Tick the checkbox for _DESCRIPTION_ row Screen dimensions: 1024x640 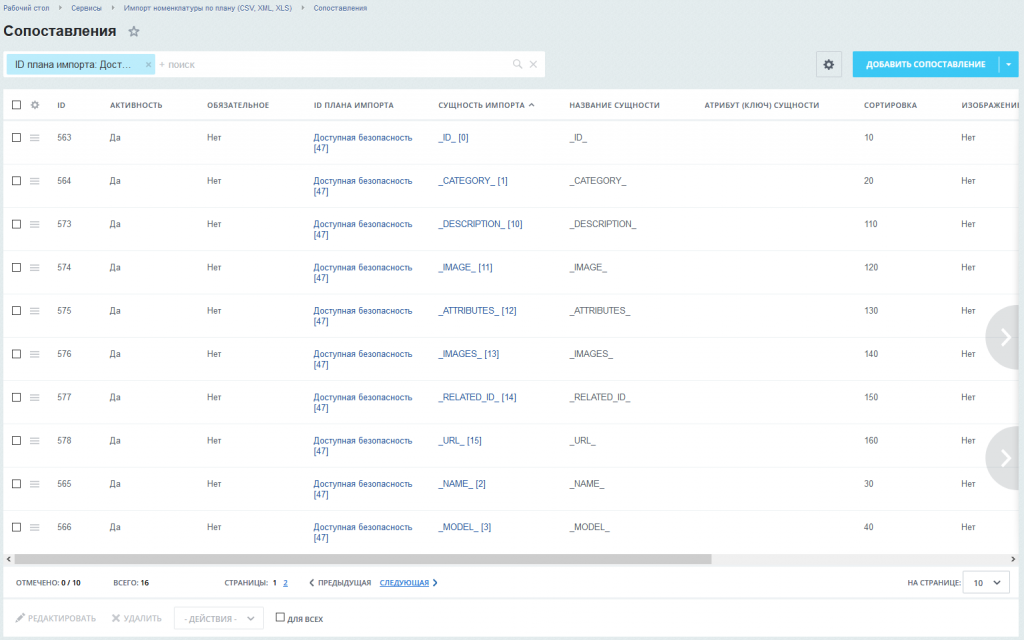pos(16,224)
